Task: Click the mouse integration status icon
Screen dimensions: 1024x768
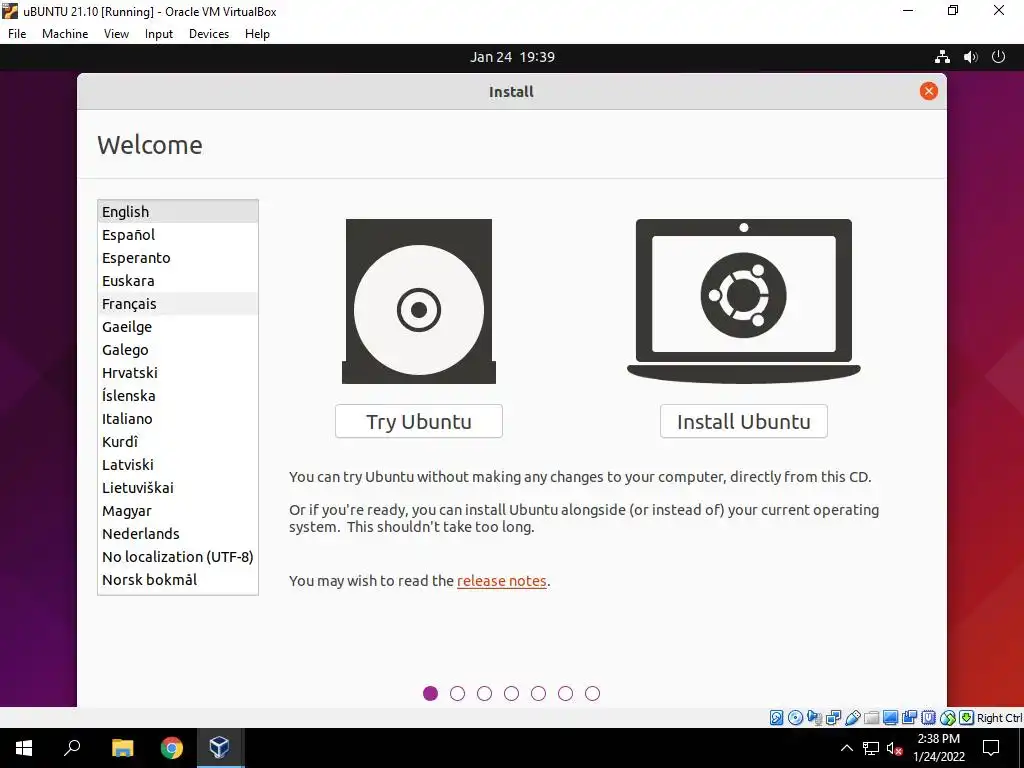Action: coord(948,718)
